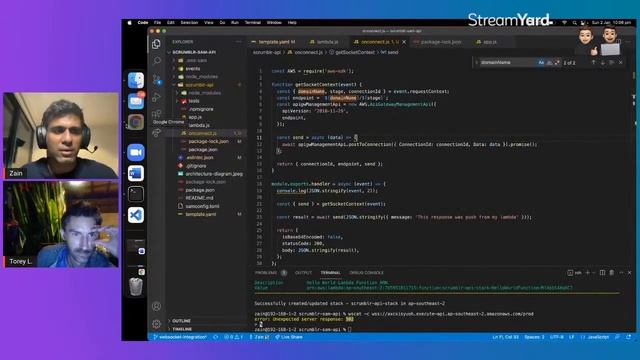Open the Terminal menu in menu bar

click(253, 23)
